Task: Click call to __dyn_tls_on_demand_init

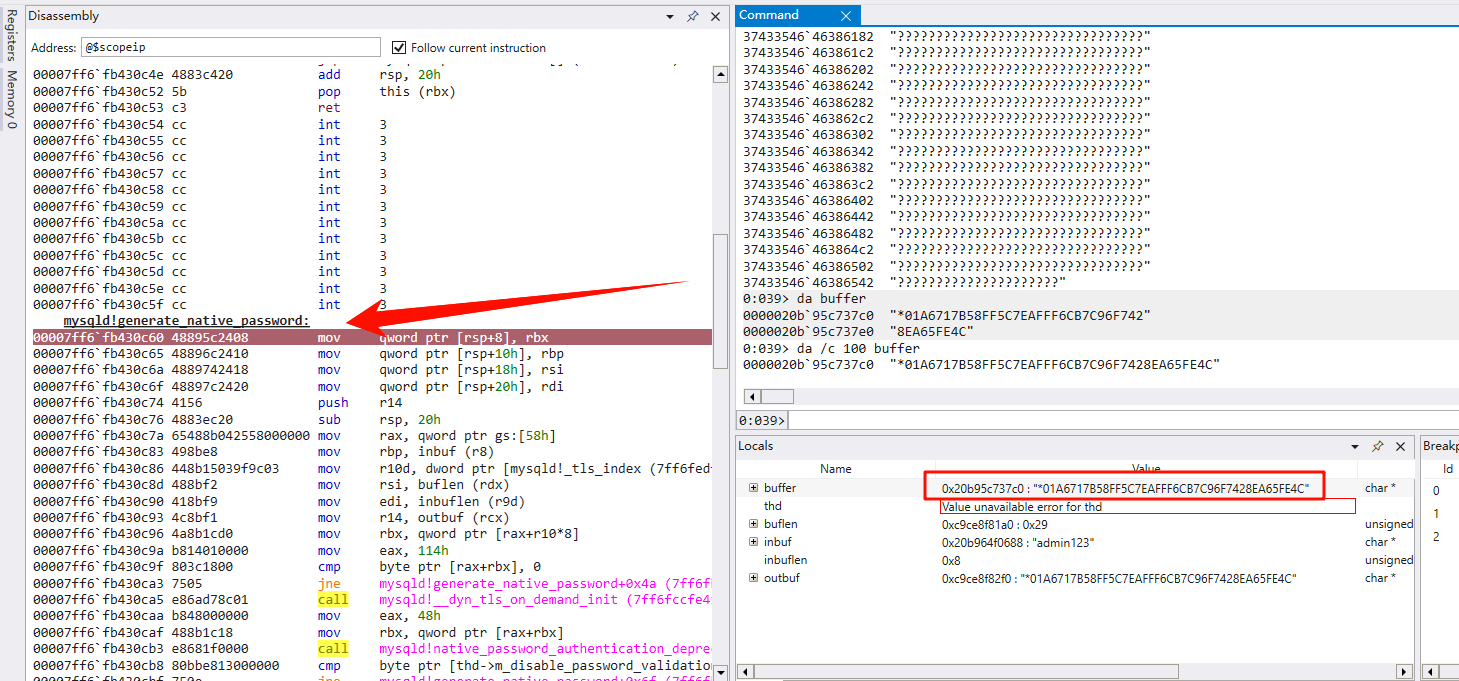Action: pyautogui.click(x=372, y=599)
